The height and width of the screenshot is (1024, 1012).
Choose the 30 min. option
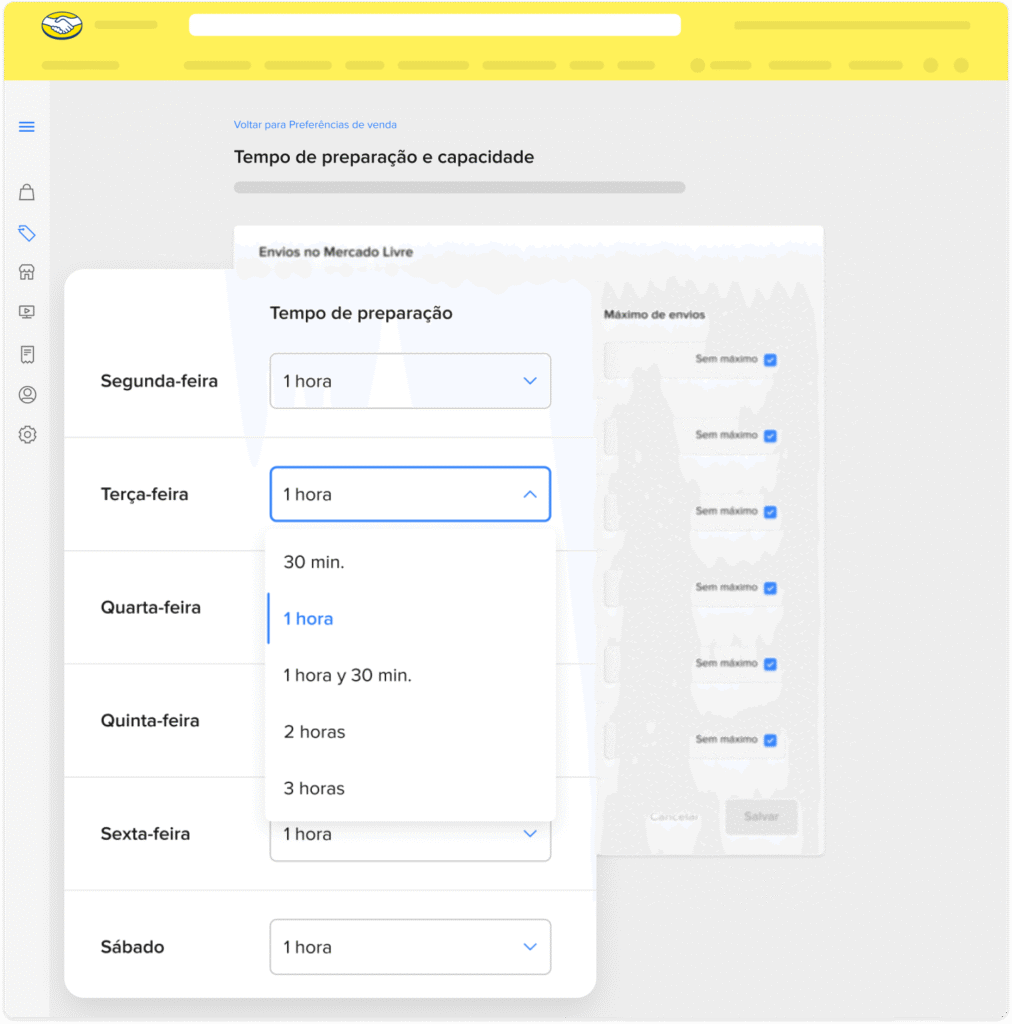click(x=314, y=562)
